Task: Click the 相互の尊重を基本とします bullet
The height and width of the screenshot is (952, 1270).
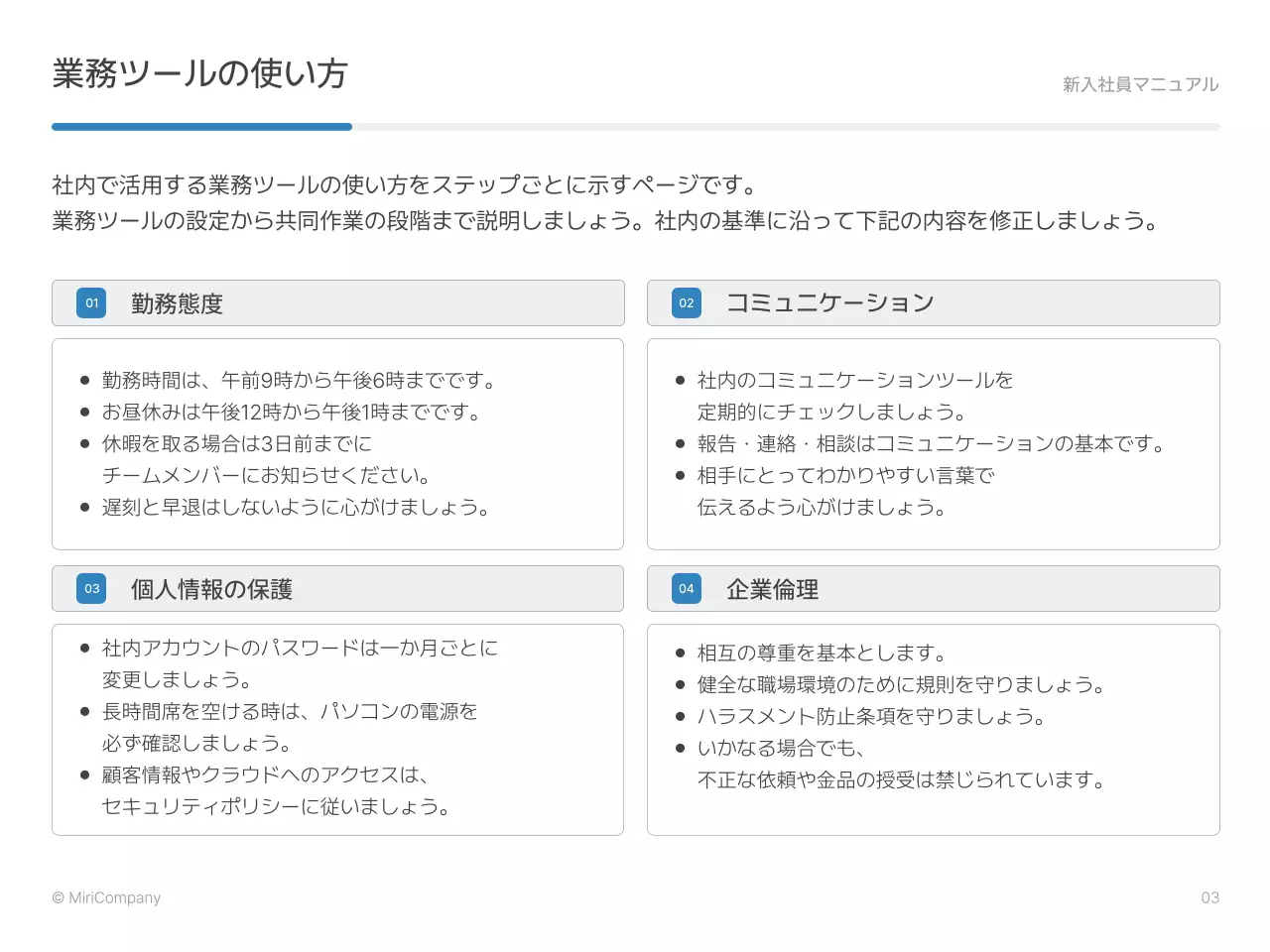Action: click(822, 654)
